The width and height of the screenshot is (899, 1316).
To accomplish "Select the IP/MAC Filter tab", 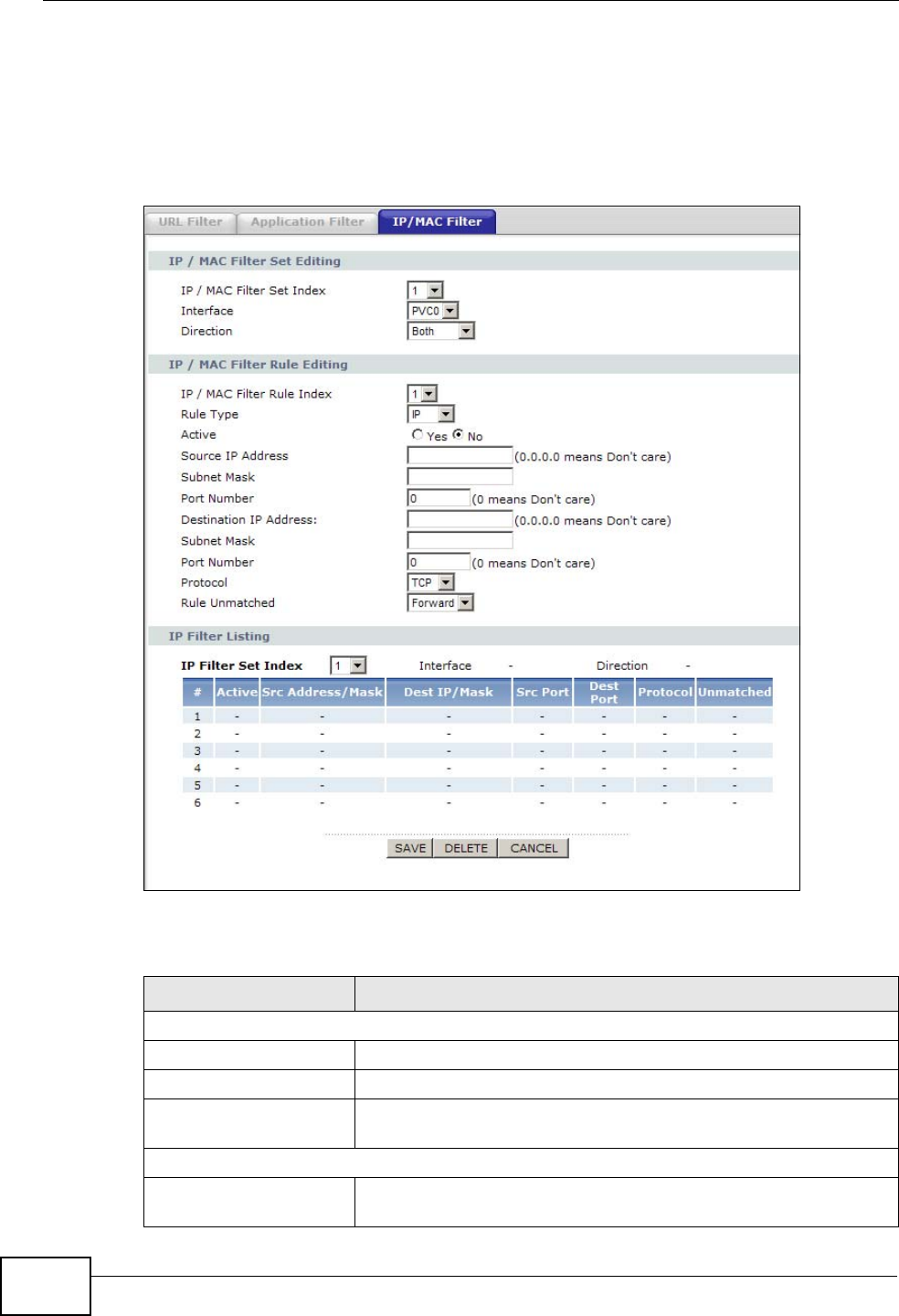I will pos(437,222).
